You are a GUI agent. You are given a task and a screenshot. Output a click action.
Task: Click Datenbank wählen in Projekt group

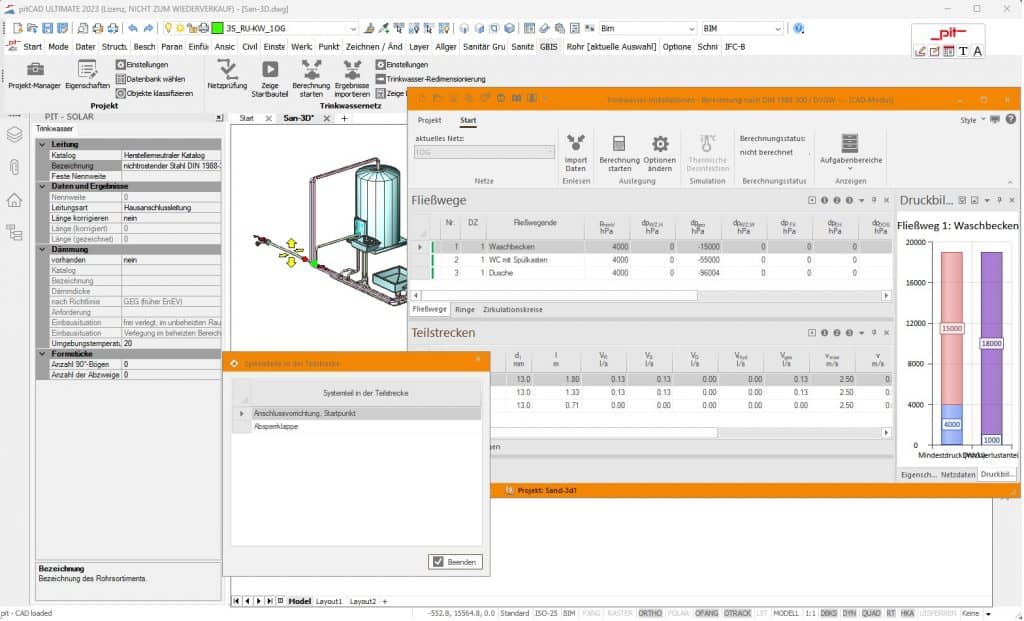pos(151,79)
